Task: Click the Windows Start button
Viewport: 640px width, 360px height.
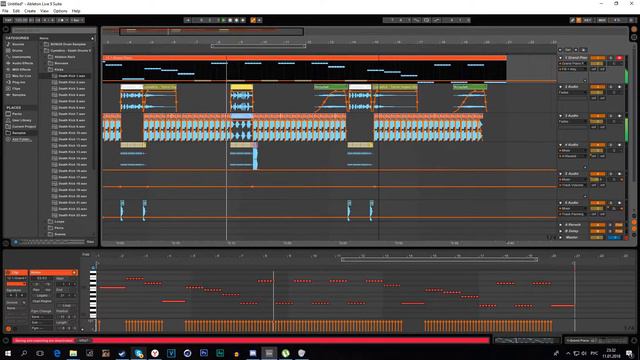Action: tap(7, 353)
